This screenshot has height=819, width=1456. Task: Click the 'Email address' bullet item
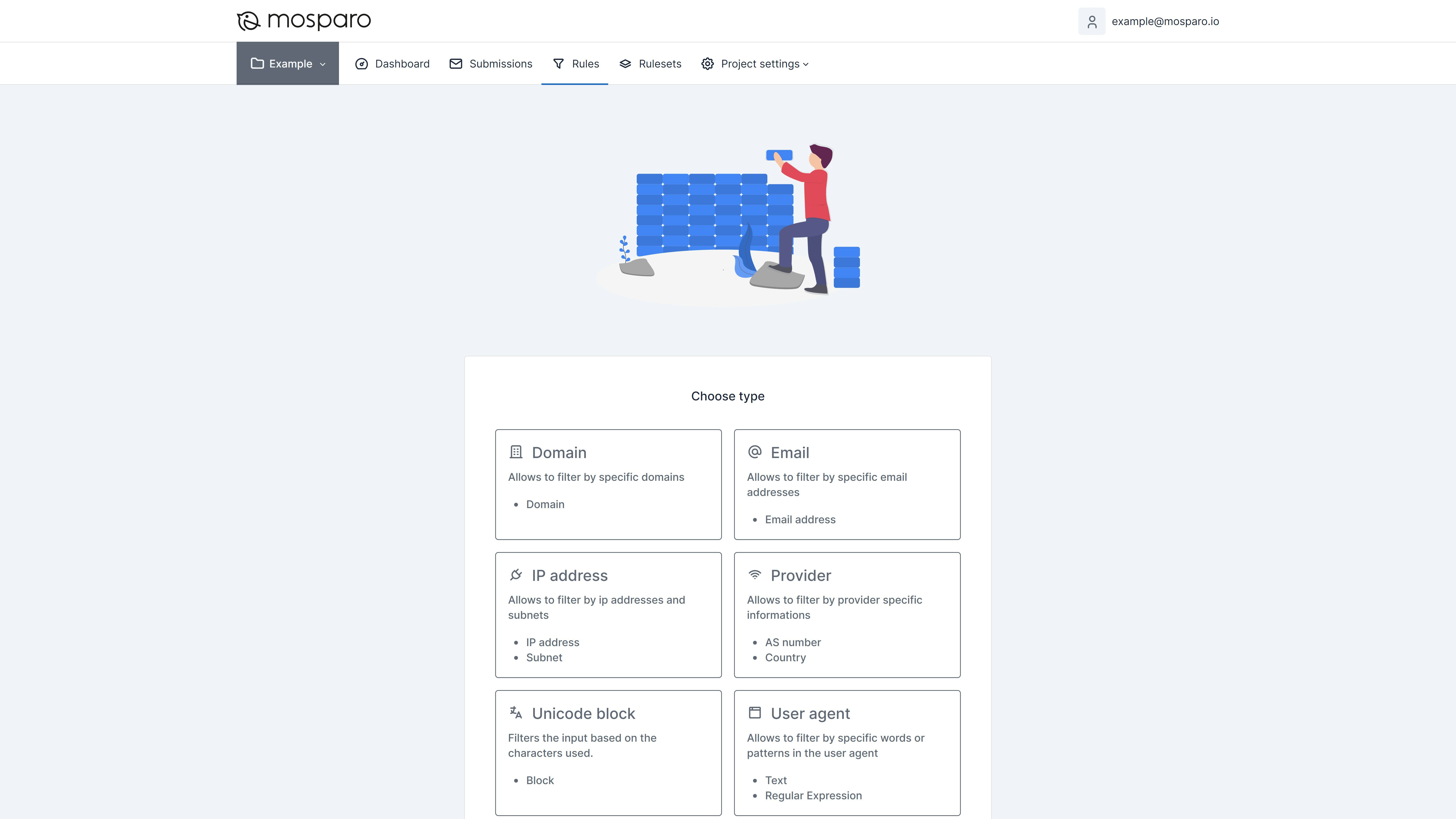800,519
